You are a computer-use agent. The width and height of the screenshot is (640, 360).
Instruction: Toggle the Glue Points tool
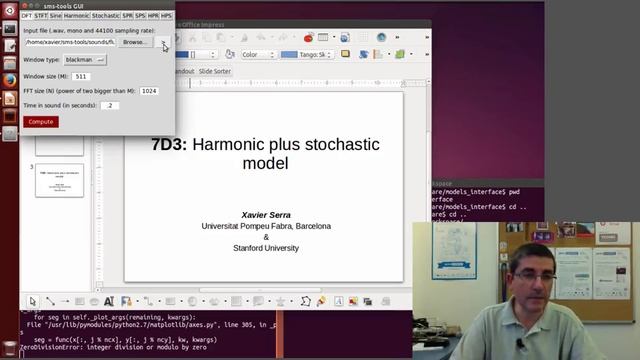[x=321, y=302]
